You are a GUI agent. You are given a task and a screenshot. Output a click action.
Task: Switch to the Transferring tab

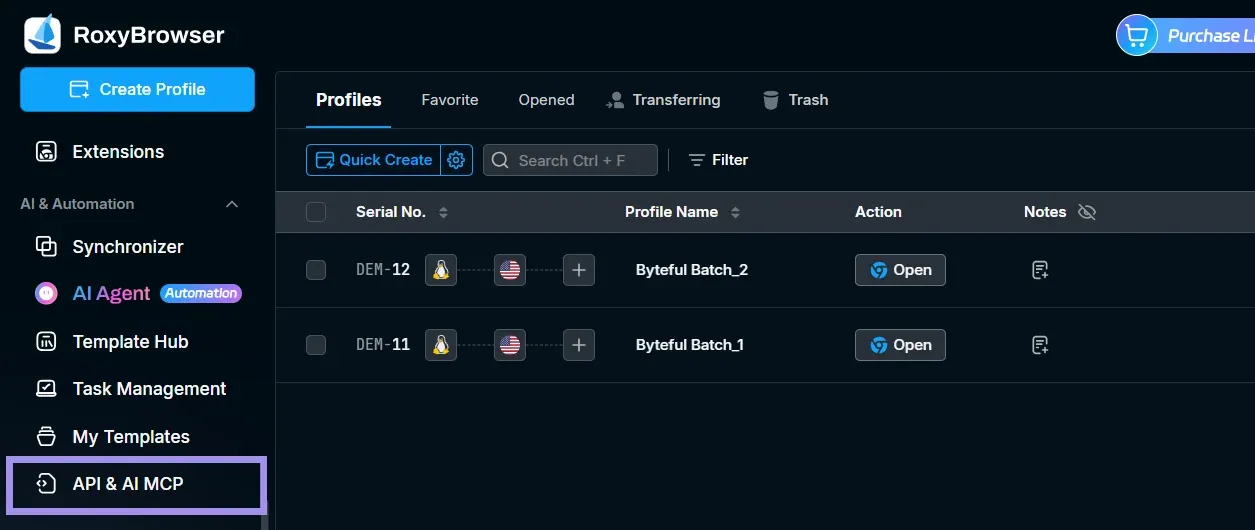[x=663, y=100]
